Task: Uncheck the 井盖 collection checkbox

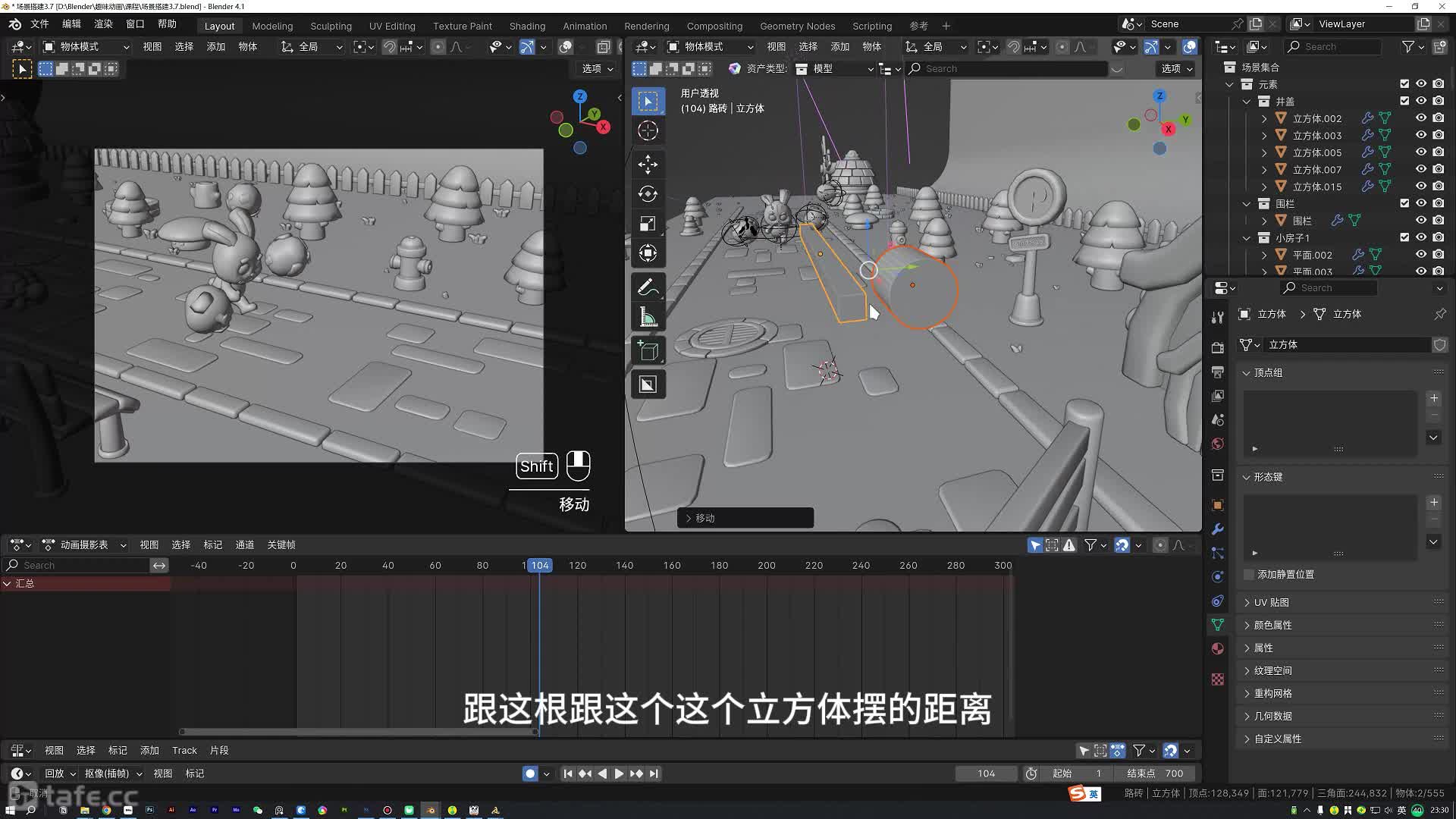Action: point(1404,101)
